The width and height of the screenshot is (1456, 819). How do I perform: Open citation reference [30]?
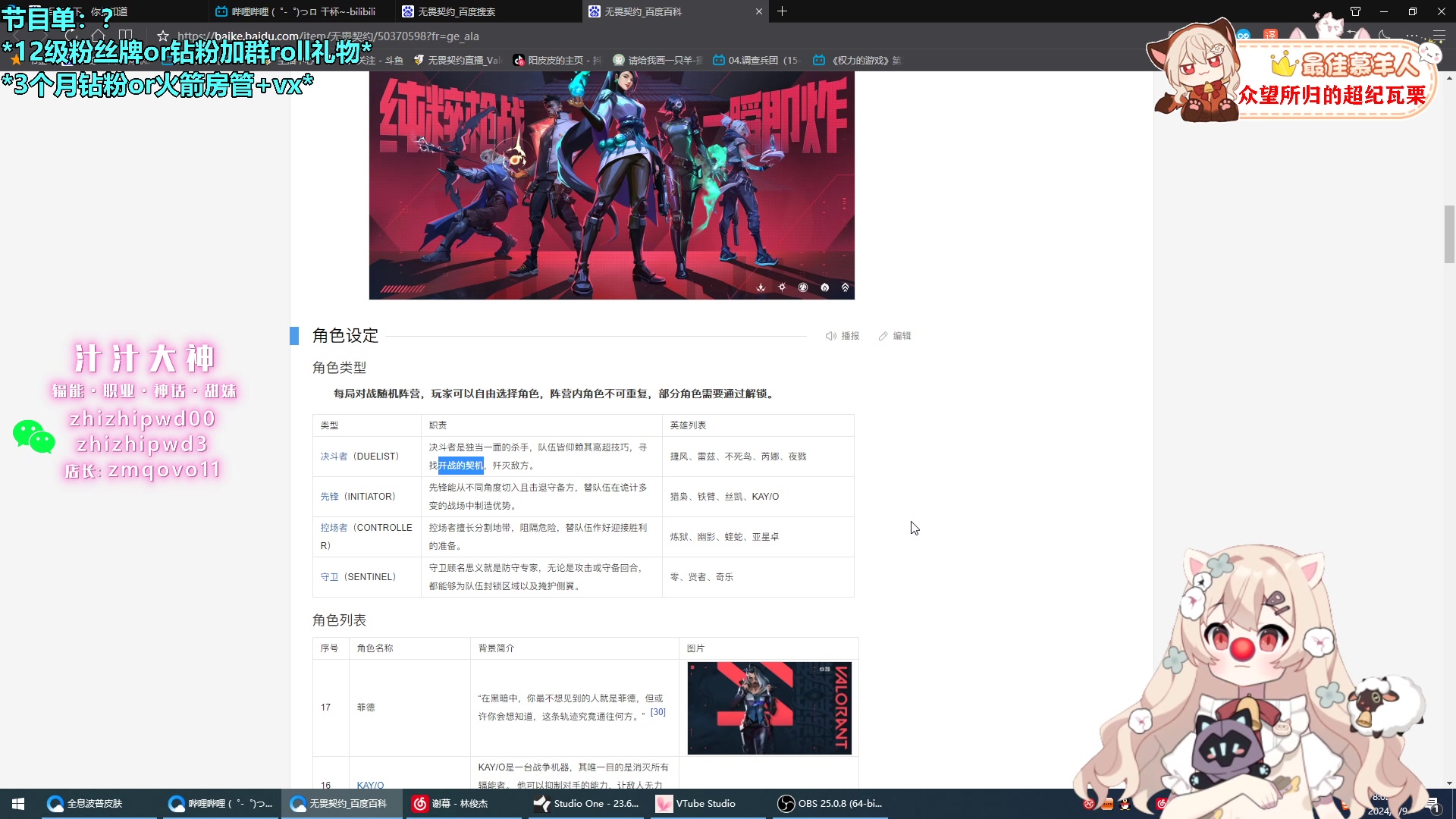click(658, 712)
